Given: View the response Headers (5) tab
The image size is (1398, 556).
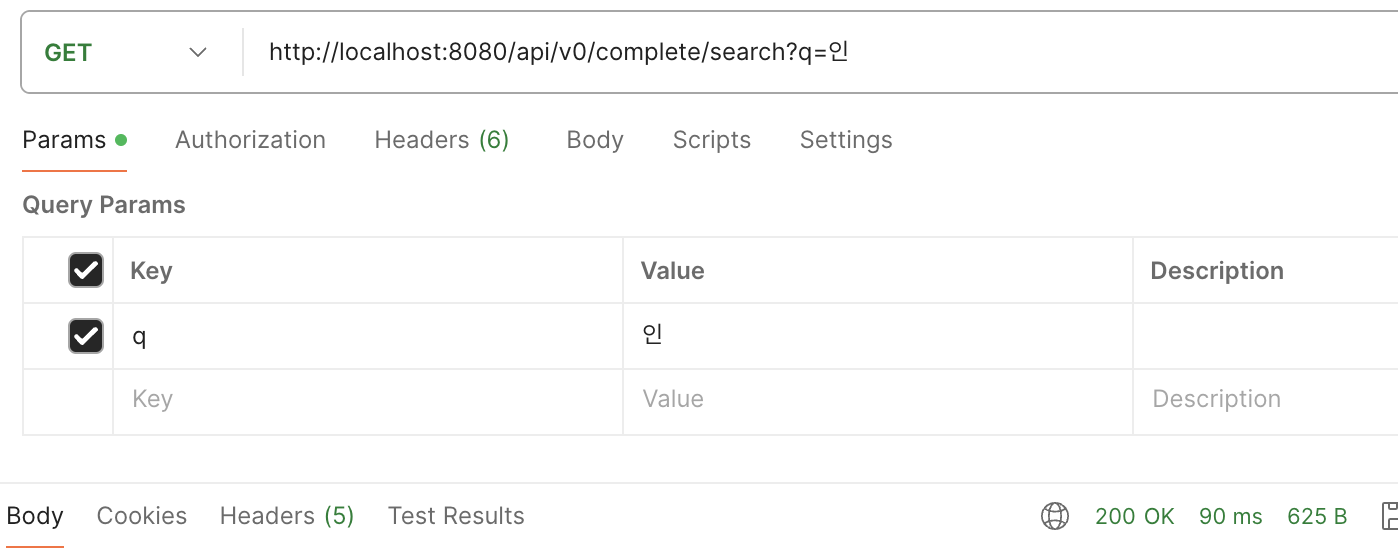Looking at the screenshot, I should click(287, 516).
